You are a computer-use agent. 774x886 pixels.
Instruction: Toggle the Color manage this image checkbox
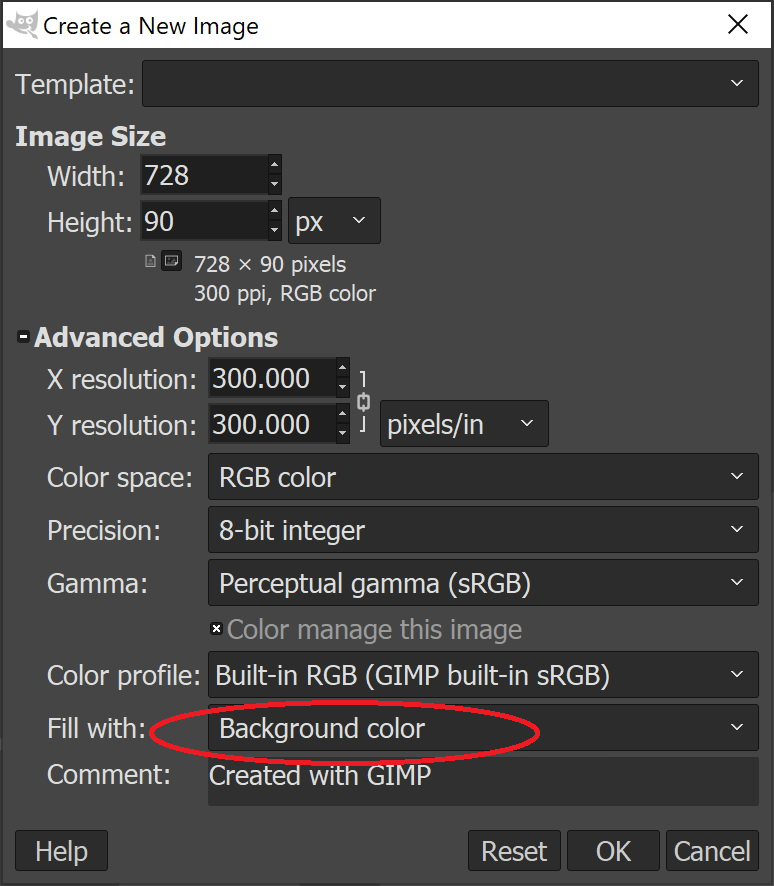[216, 629]
